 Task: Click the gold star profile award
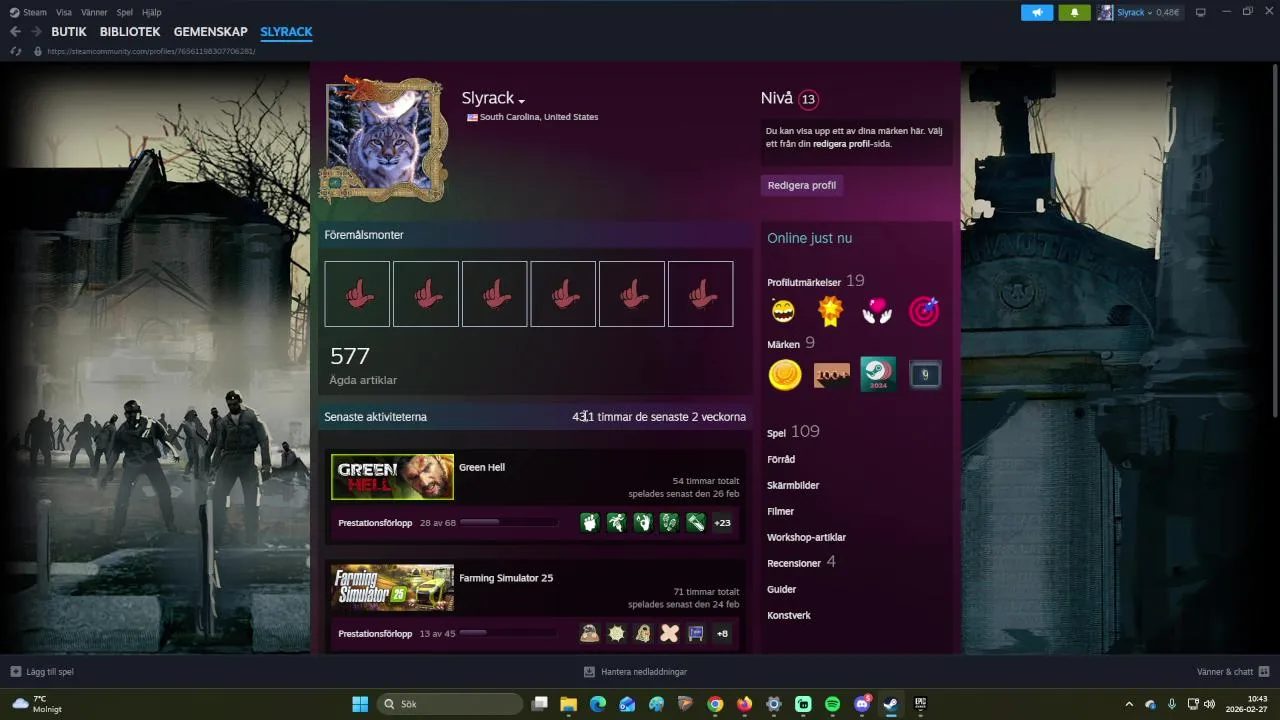click(830, 311)
